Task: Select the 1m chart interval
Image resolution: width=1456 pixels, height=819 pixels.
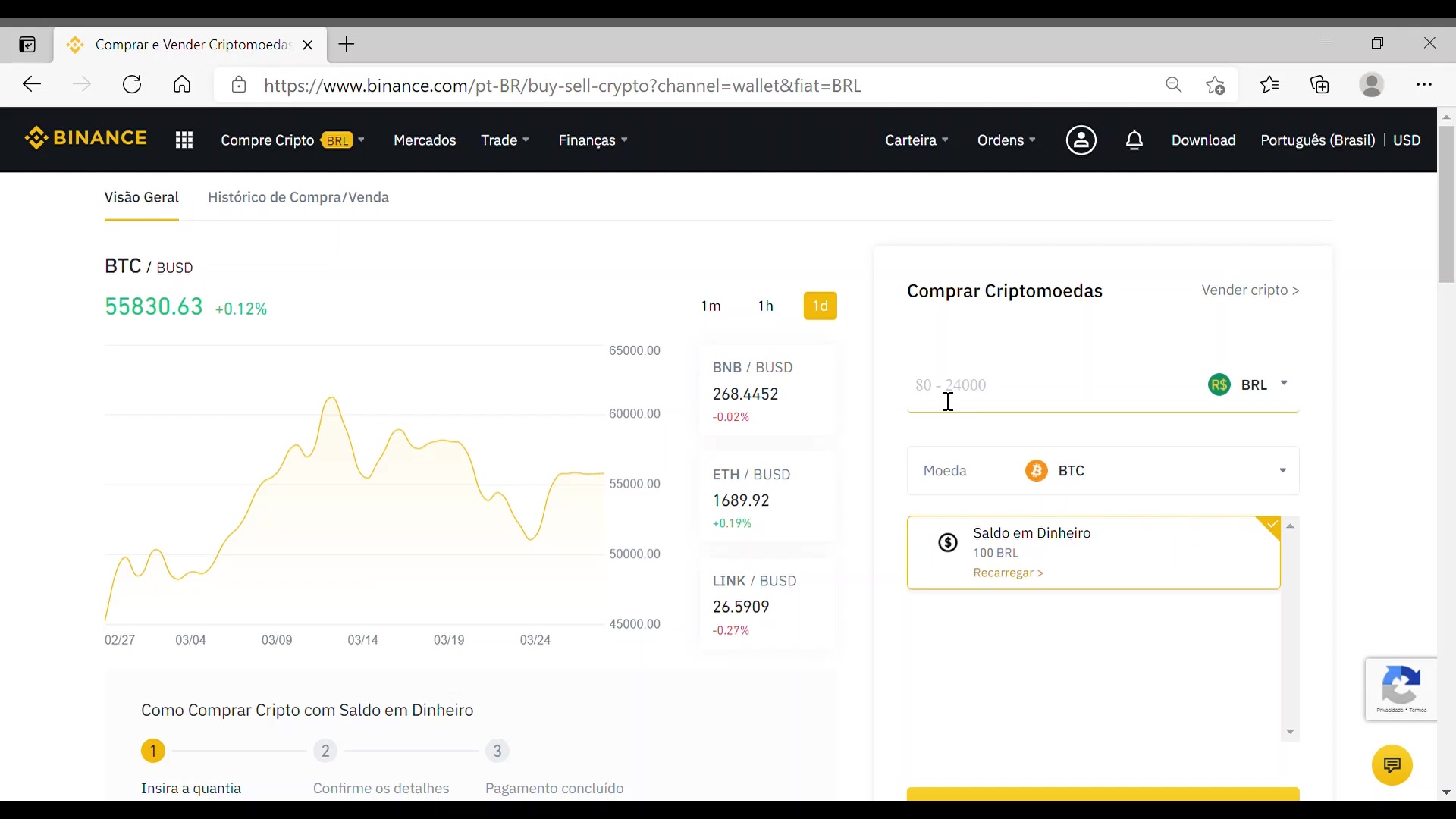Action: [x=711, y=306]
